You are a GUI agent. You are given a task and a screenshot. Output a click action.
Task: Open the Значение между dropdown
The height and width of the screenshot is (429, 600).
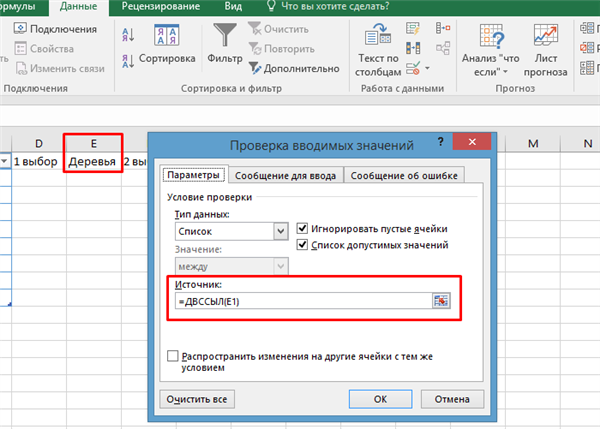pyautogui.click(x=280, y=266)
